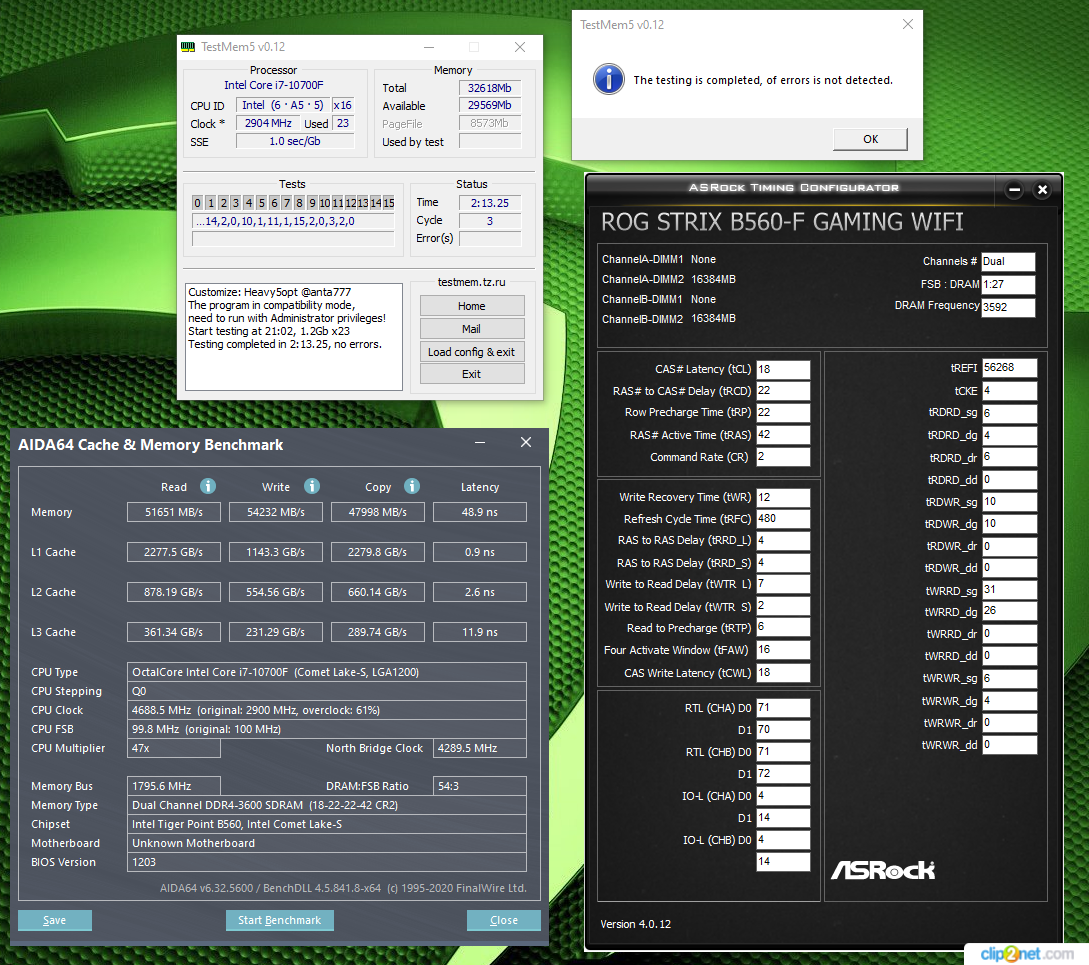1089x965 pixels.
Task: Click the BIOS Version 1203 field
Action: (x=326, y=862)
